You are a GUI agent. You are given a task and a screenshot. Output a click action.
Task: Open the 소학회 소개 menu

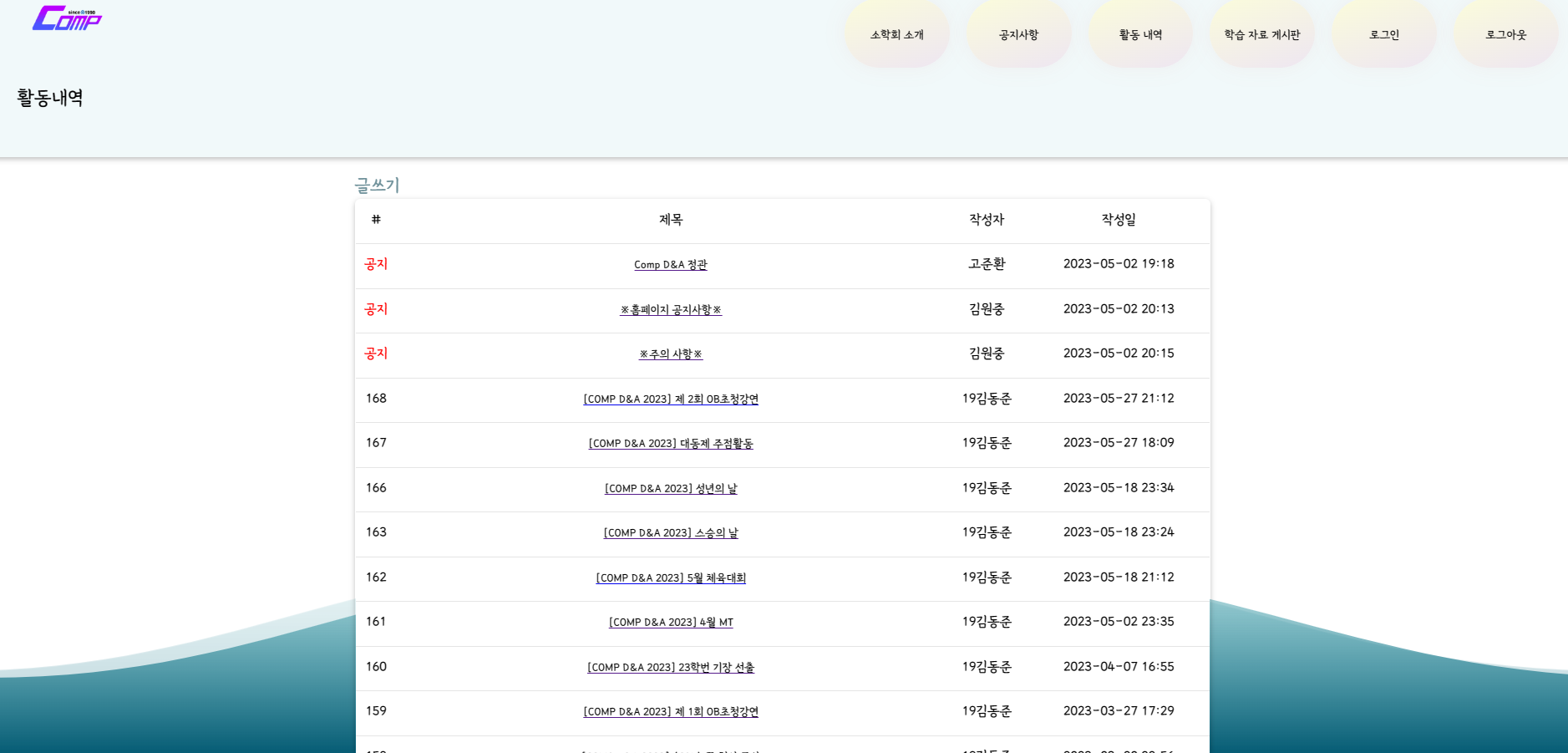point(896,34)
